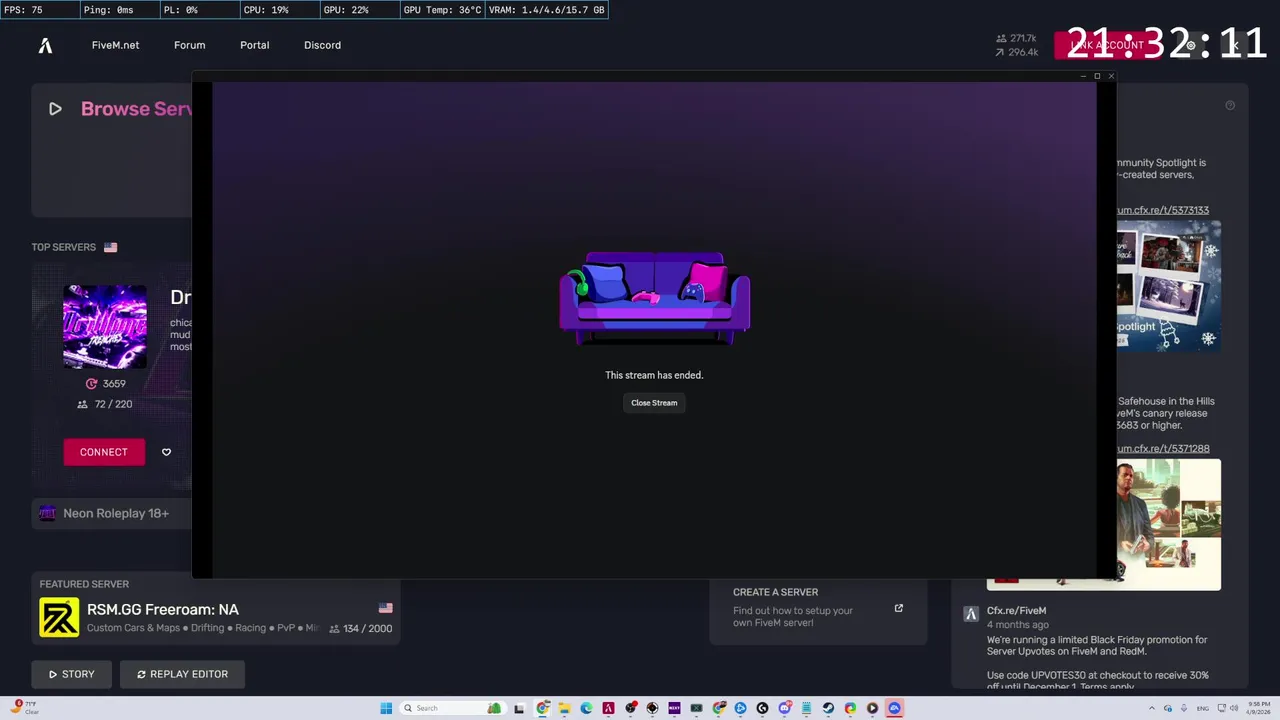Click the Browse Servers play icon

[x=55, y=109]
